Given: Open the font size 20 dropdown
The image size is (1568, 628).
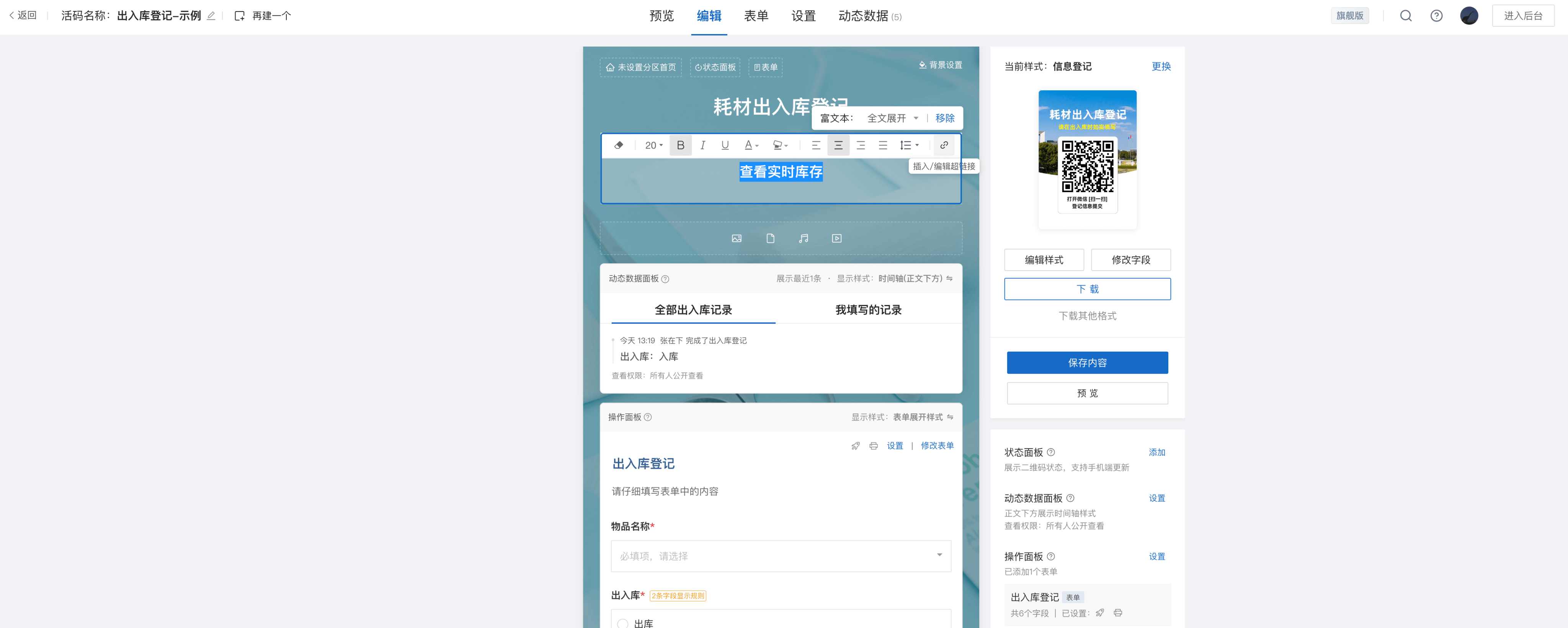Looking at the screenshot, I should tap(654, 145).
